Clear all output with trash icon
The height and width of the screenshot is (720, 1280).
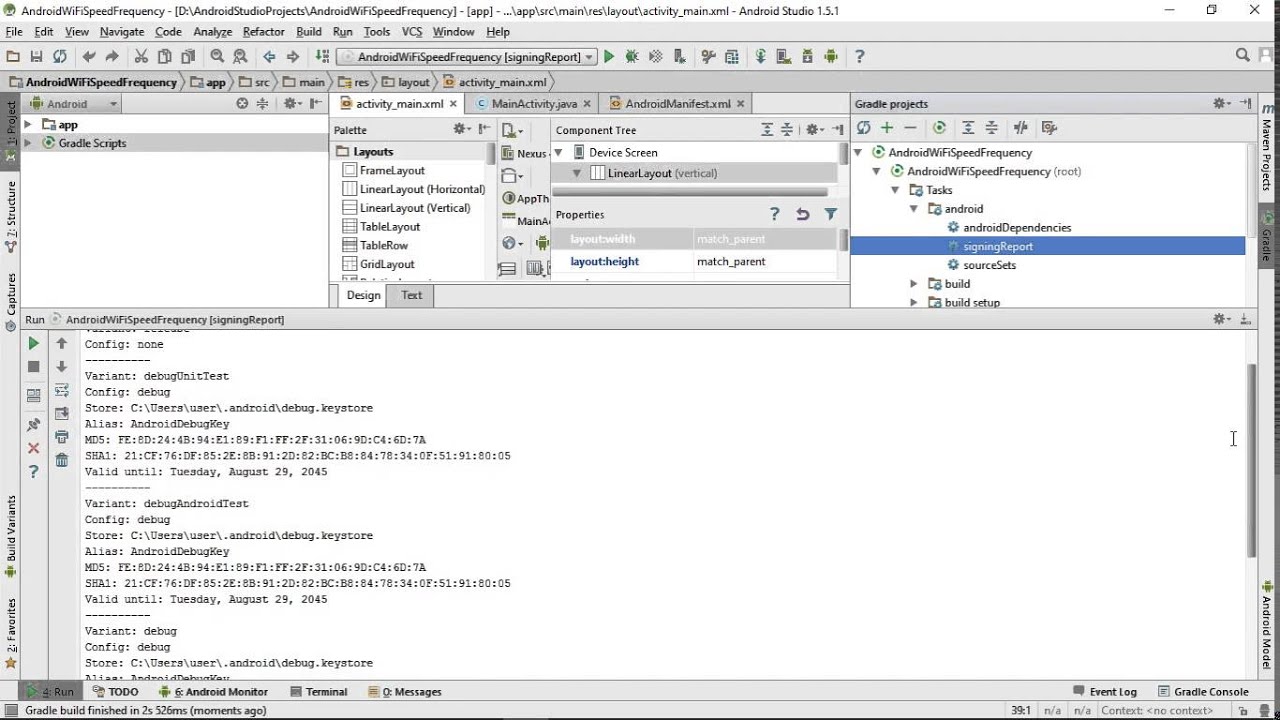click(61, 460)
